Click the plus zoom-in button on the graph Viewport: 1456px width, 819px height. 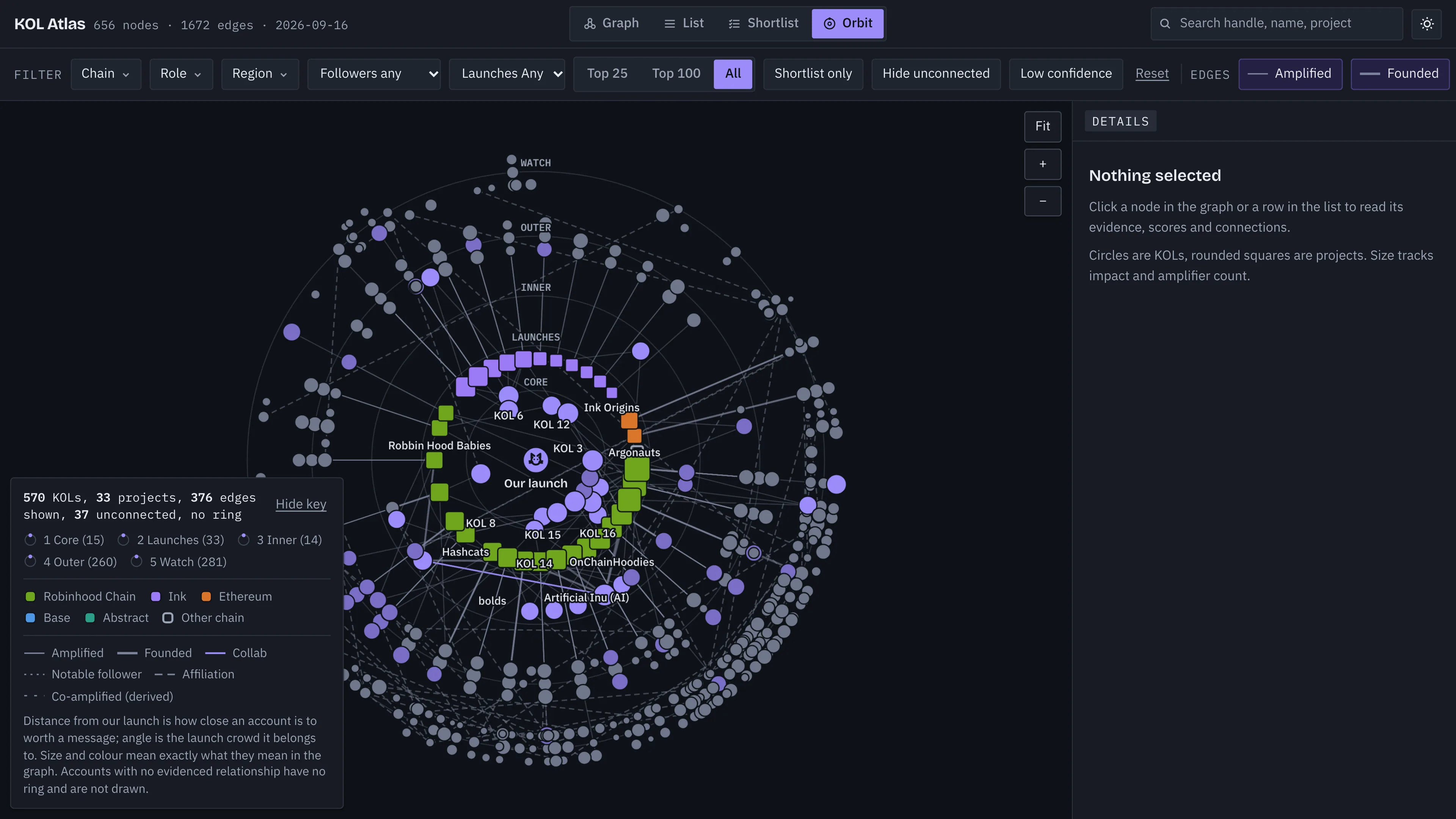1042,164
